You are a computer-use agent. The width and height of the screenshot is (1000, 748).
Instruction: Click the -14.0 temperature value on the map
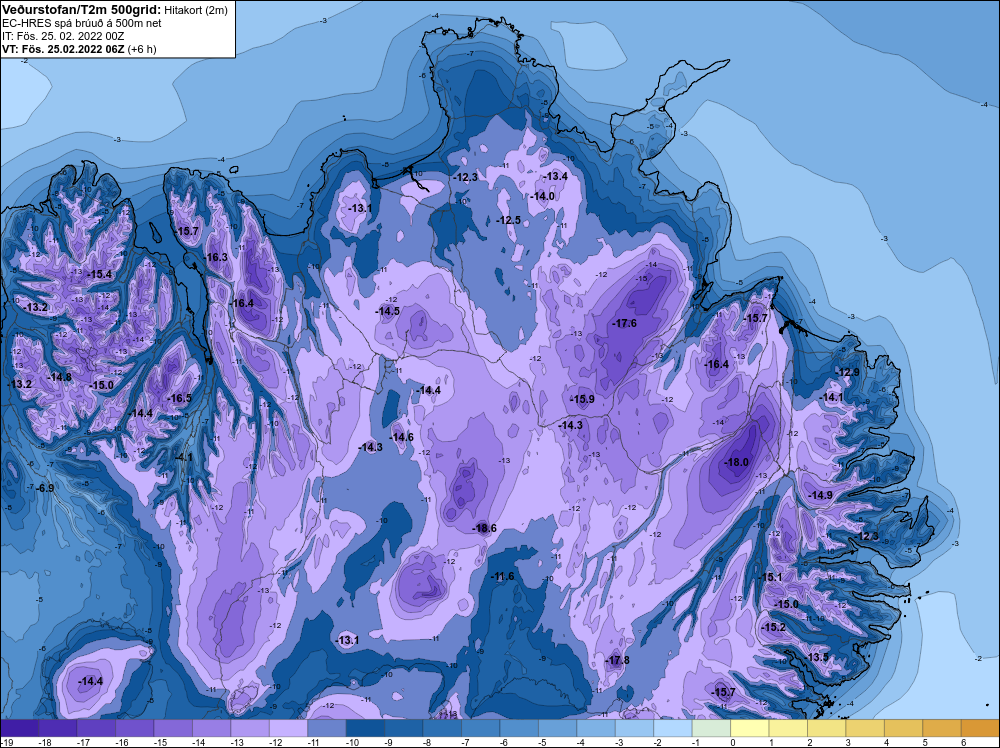543,196
